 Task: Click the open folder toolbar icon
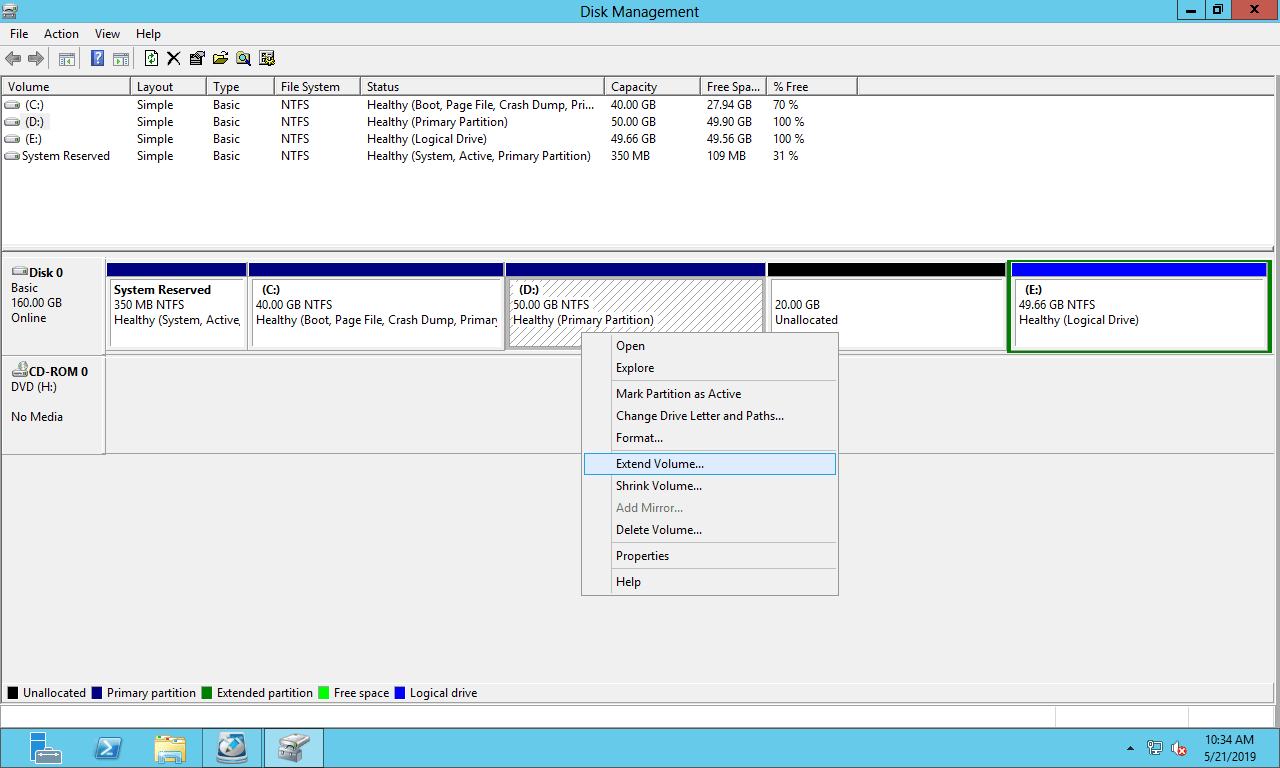pos(220,59)
